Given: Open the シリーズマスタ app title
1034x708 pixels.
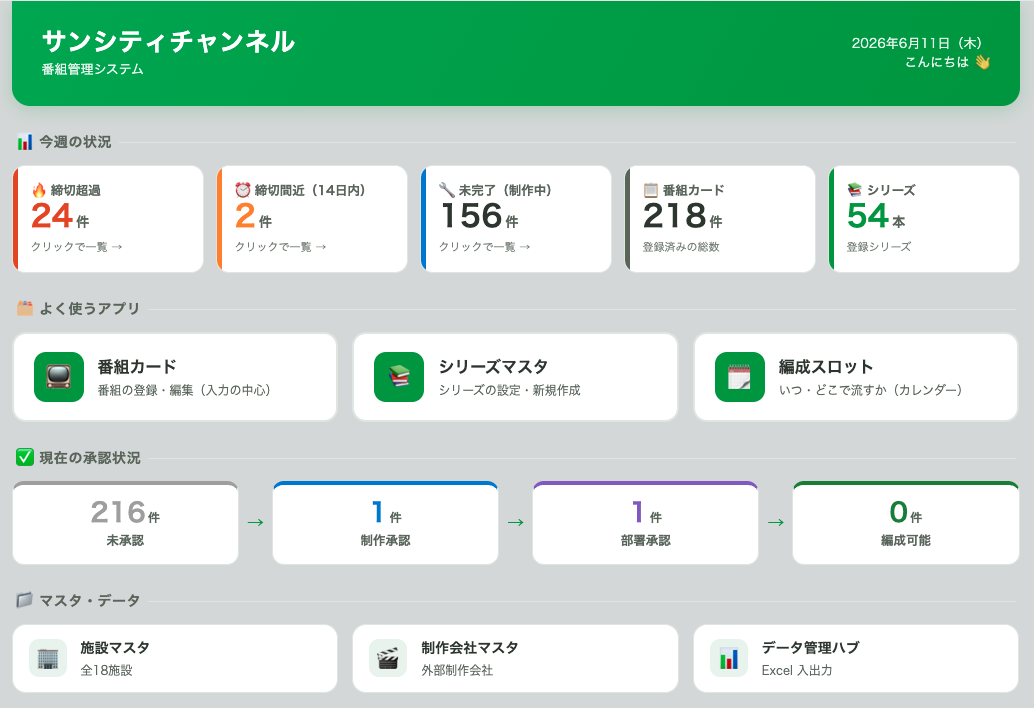Looking at the screenshot, I should coord(493,367).
